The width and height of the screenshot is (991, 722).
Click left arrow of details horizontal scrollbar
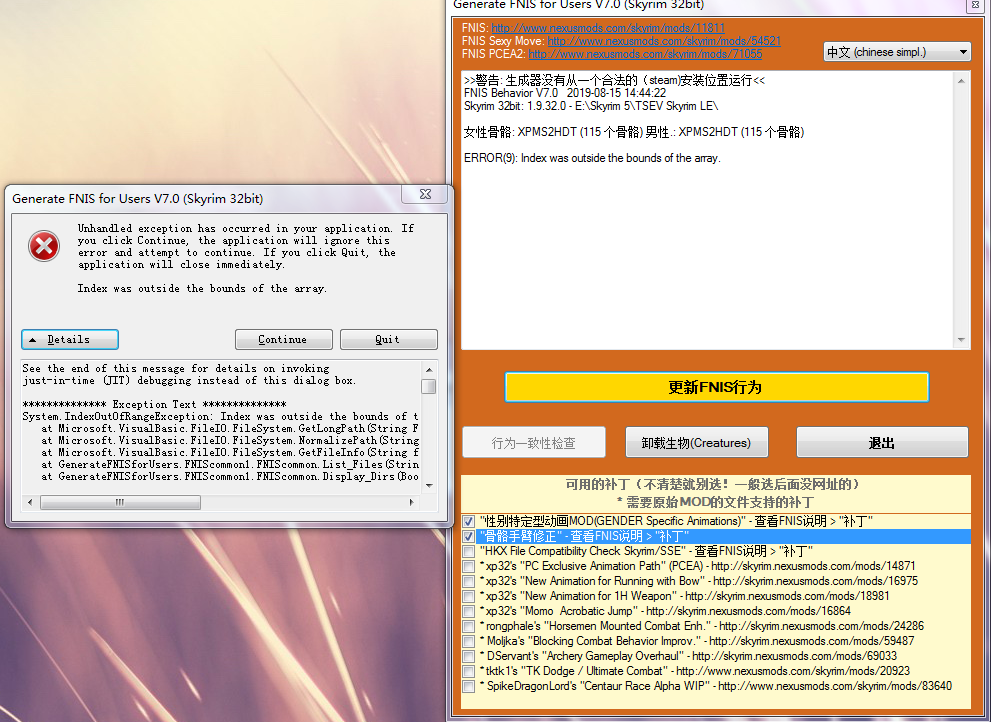(30, 503)
